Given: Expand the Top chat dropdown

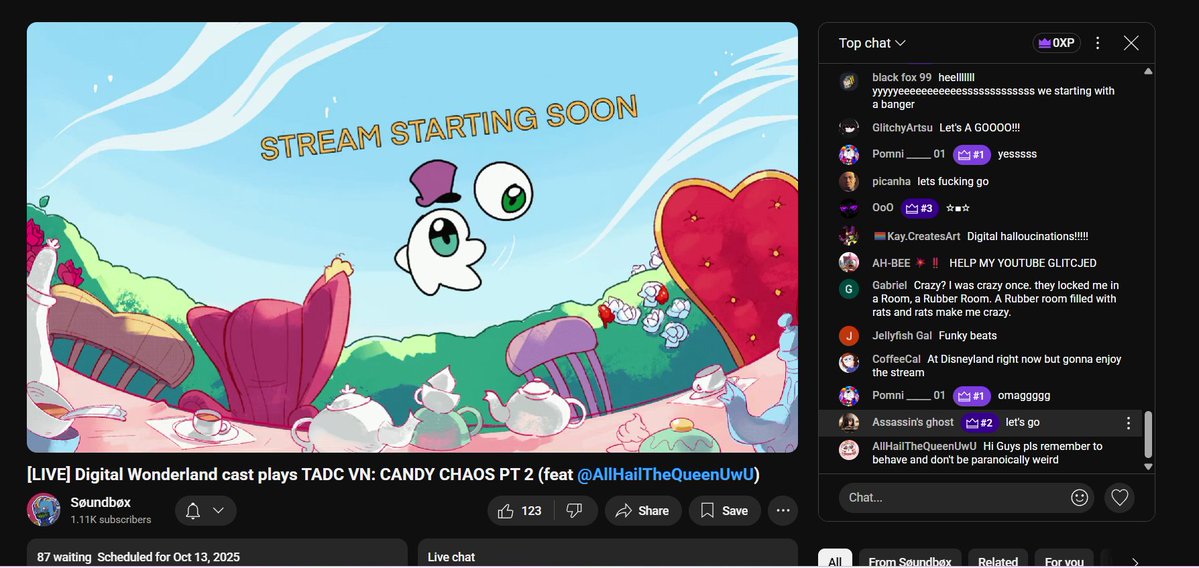Looking at the screenshot, I should (872, 44).
